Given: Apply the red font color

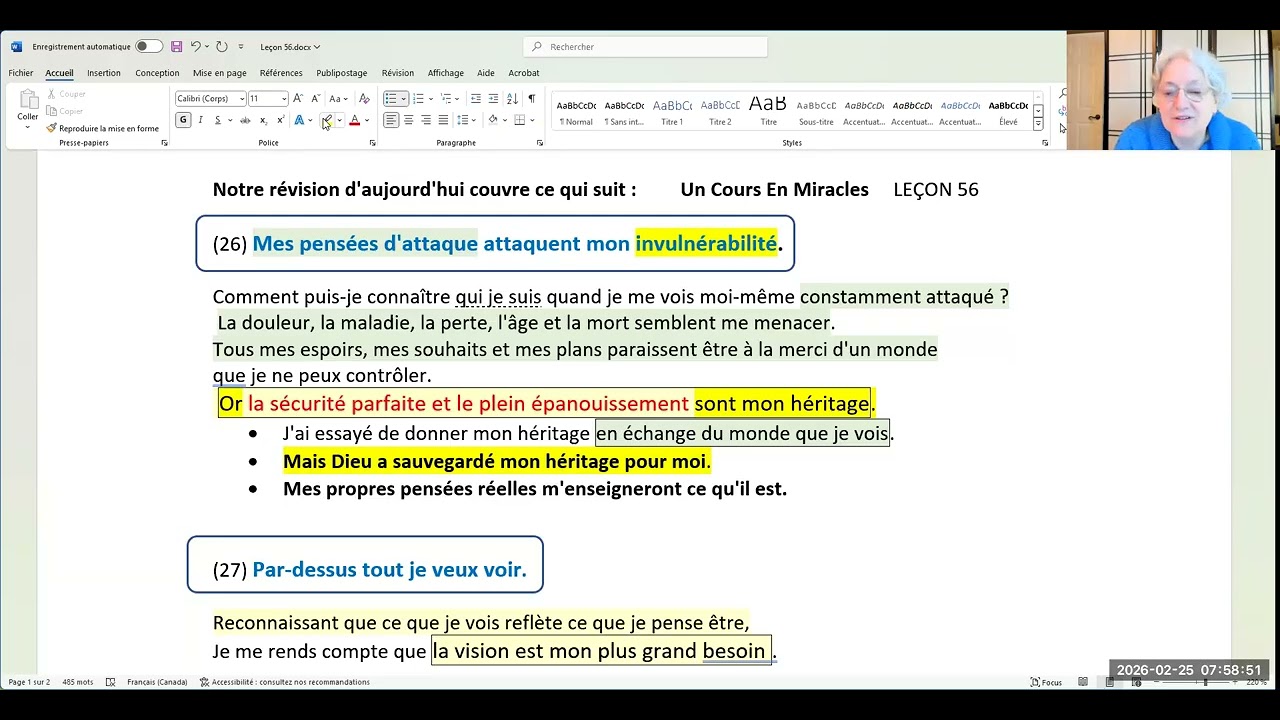Looking at the screenshot, I should (x=354, y=120).
